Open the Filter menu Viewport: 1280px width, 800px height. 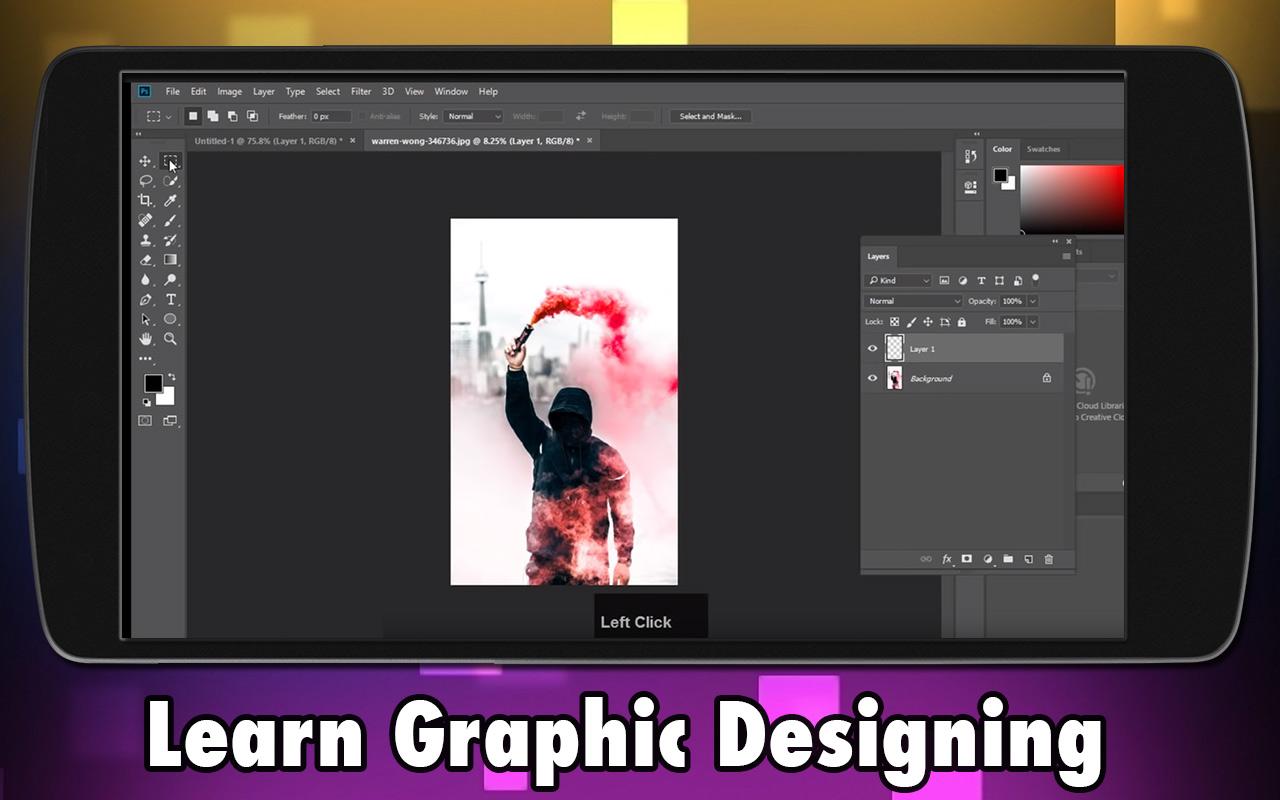point(361,91)
